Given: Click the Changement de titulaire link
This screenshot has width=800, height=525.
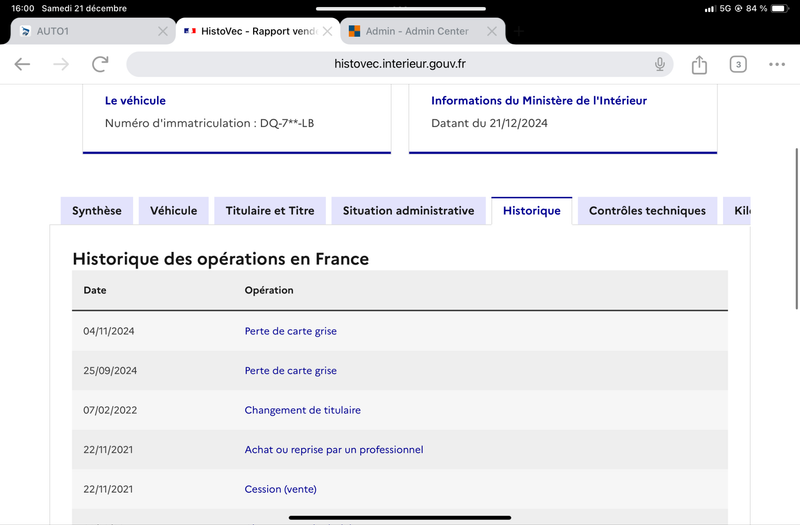Looking at the screenshot, I should 303,410.
